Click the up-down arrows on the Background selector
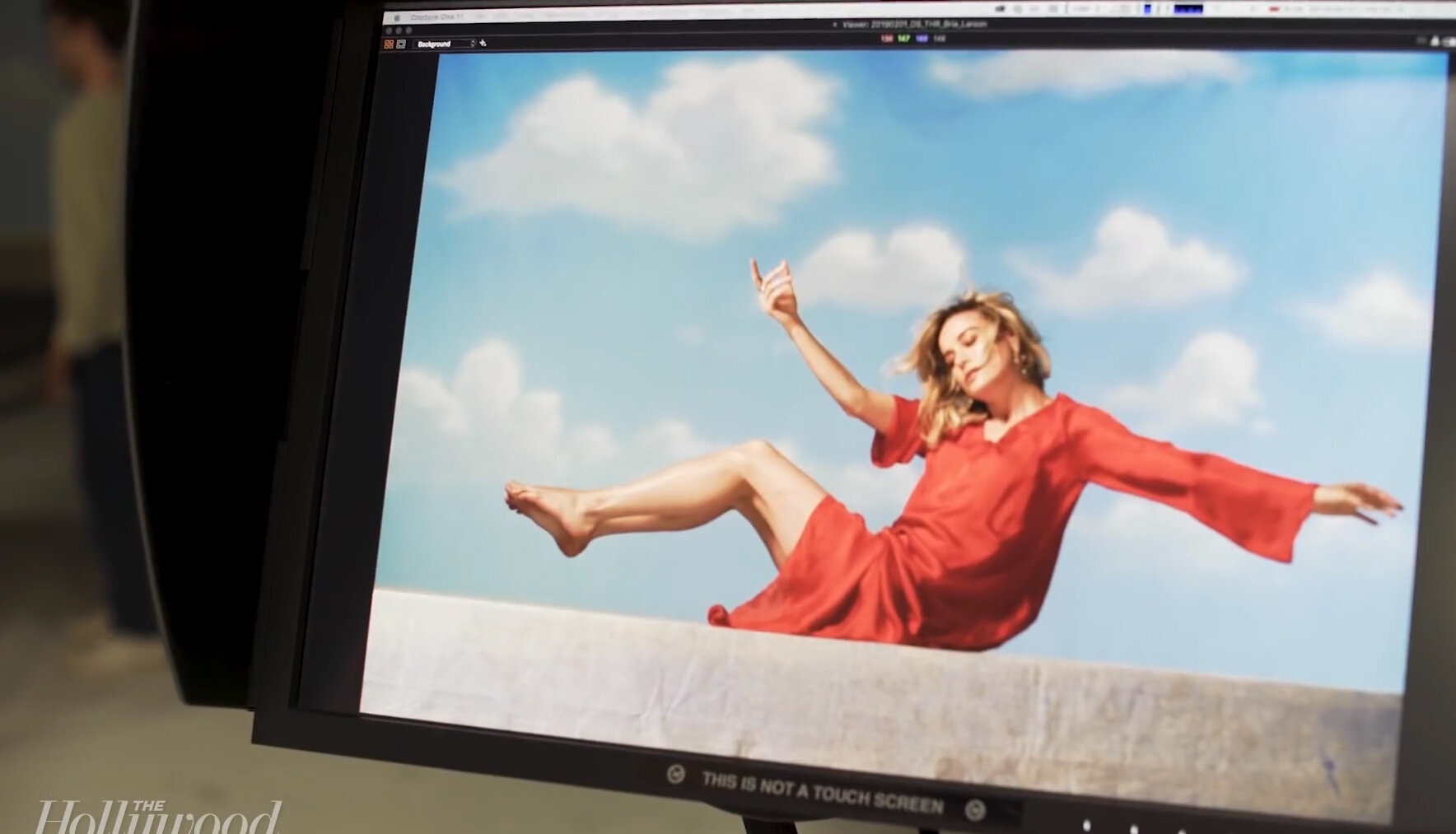 472,44
